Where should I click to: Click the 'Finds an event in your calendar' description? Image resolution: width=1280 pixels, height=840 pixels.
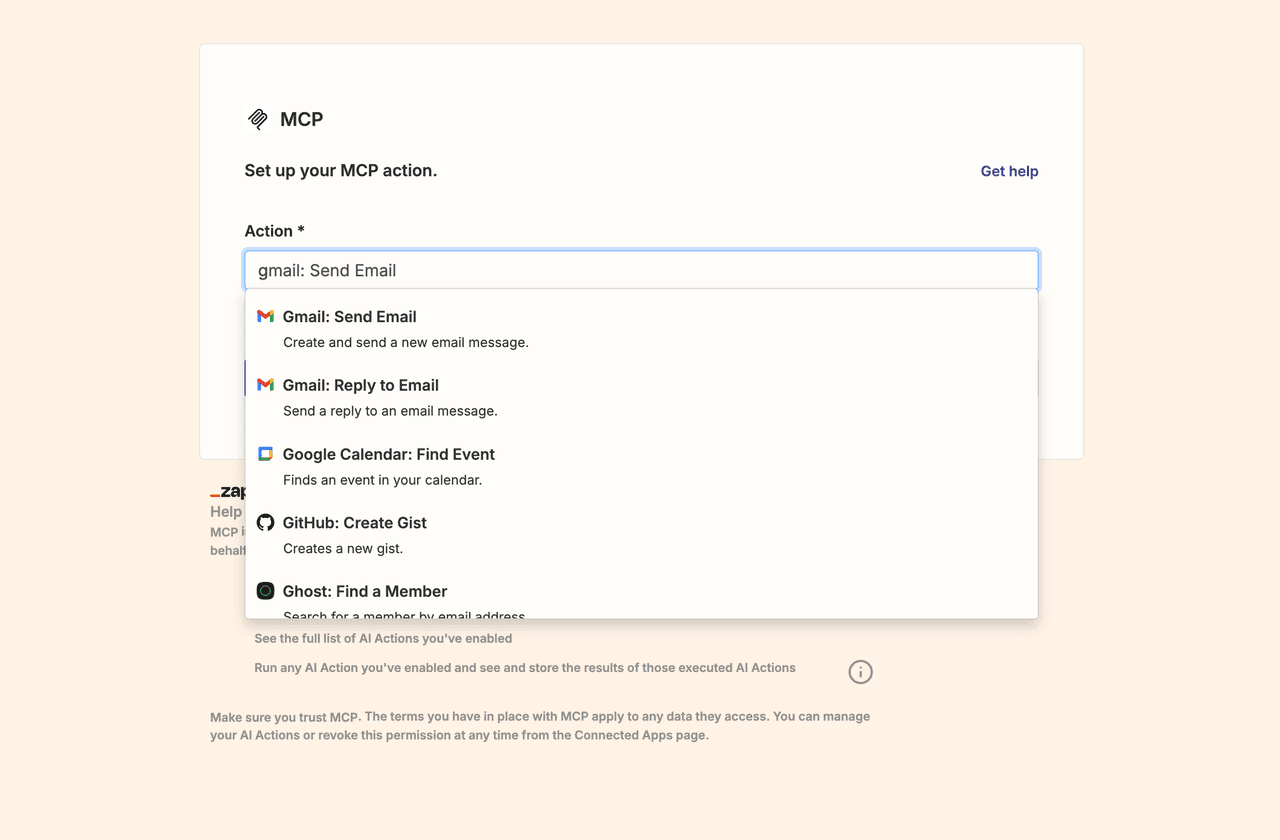tap(382, 480)
